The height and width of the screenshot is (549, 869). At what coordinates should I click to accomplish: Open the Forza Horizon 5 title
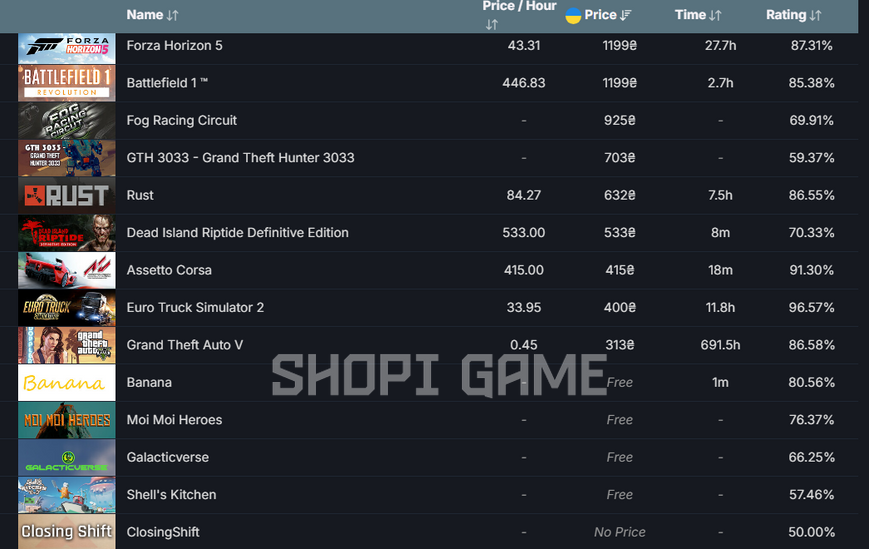(175, 45)
